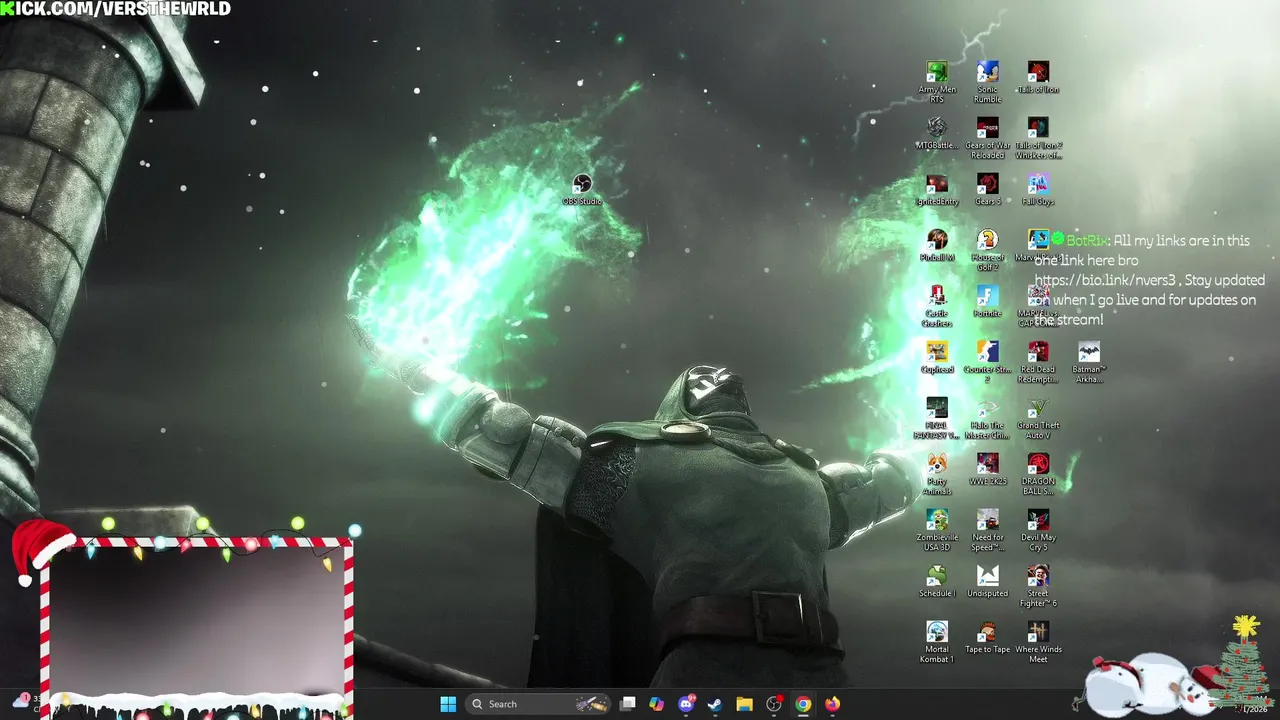The image size is (1280, 720).
Task: Click the Fortnite desktop icon
Action: click(987, 301)
